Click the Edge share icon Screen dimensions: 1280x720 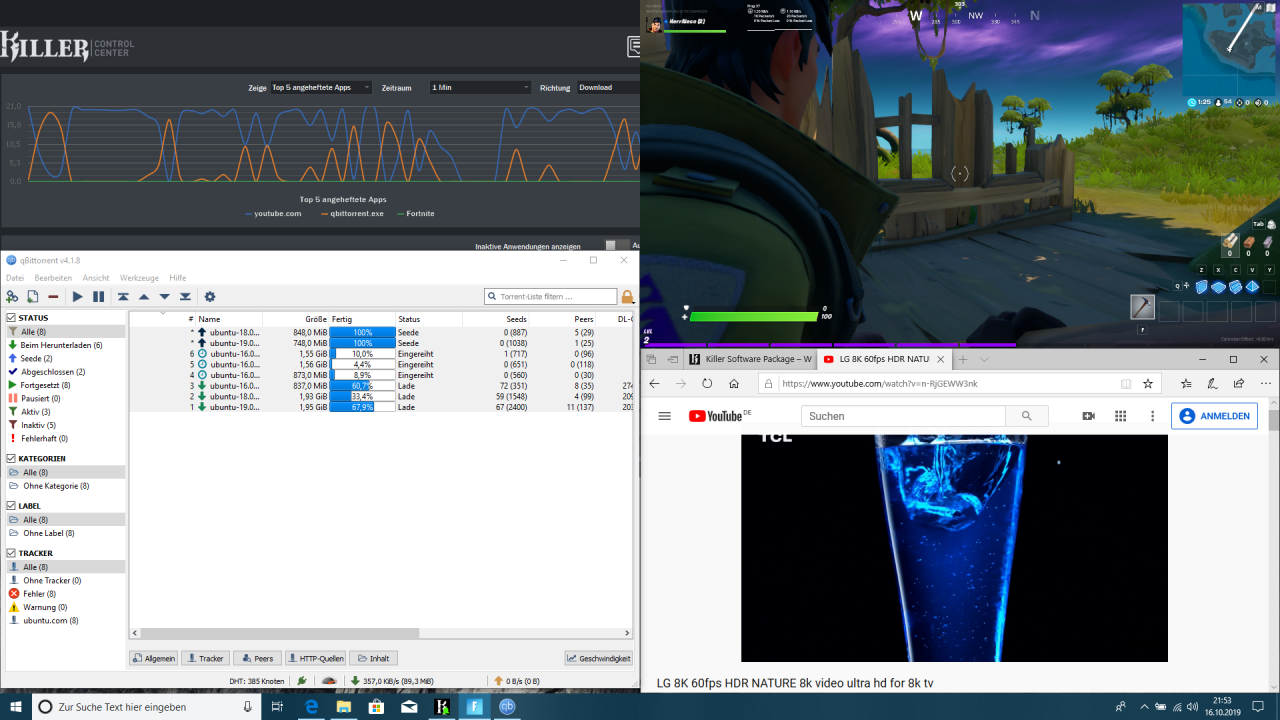click(1239, 384)
